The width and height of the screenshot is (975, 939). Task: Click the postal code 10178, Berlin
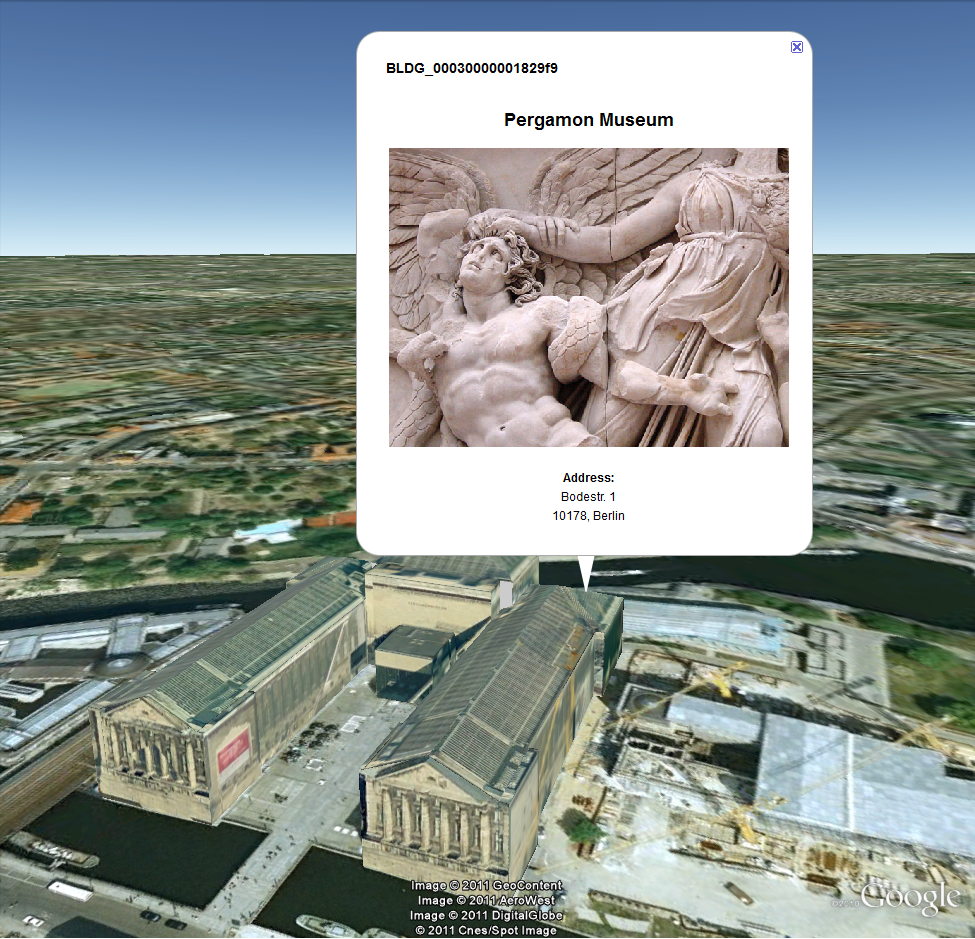click(588, 516)
